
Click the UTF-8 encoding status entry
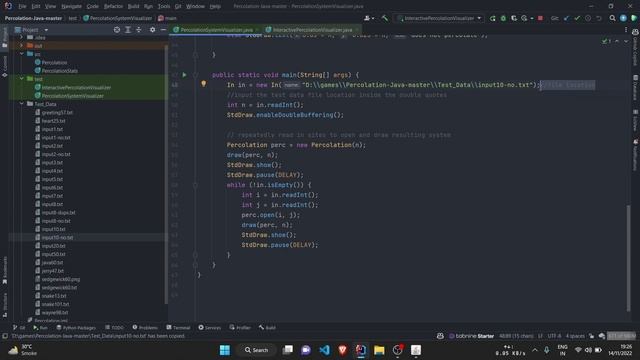pyautogui.click(x=554, y=336)
